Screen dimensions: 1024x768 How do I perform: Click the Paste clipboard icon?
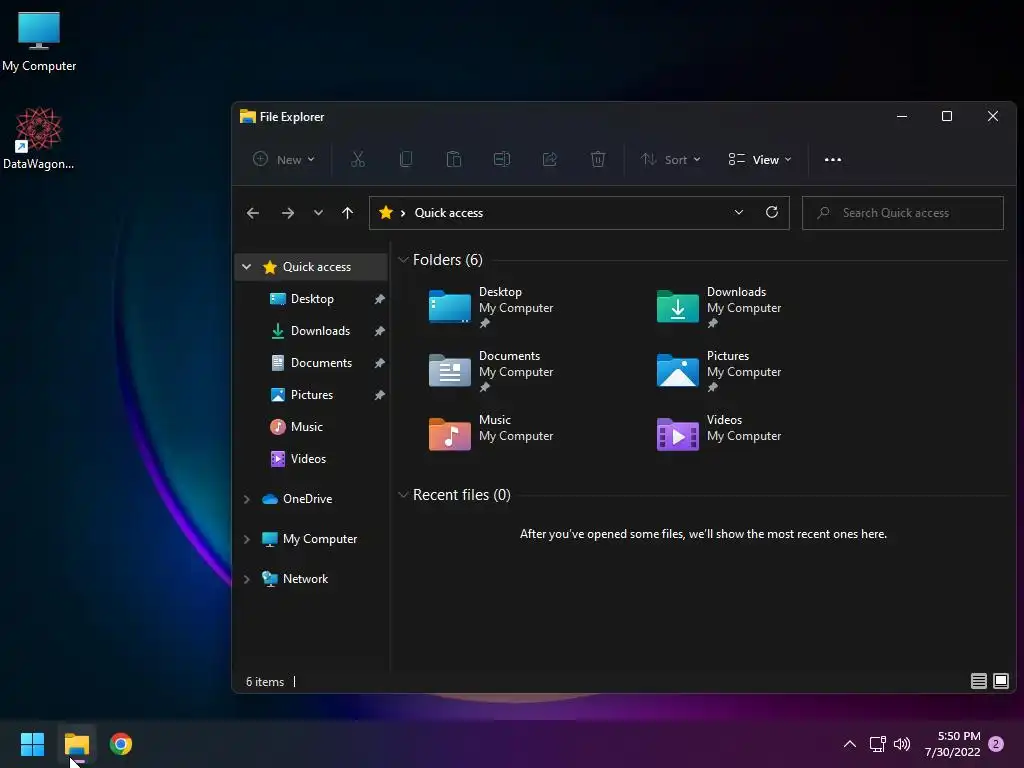454,159
